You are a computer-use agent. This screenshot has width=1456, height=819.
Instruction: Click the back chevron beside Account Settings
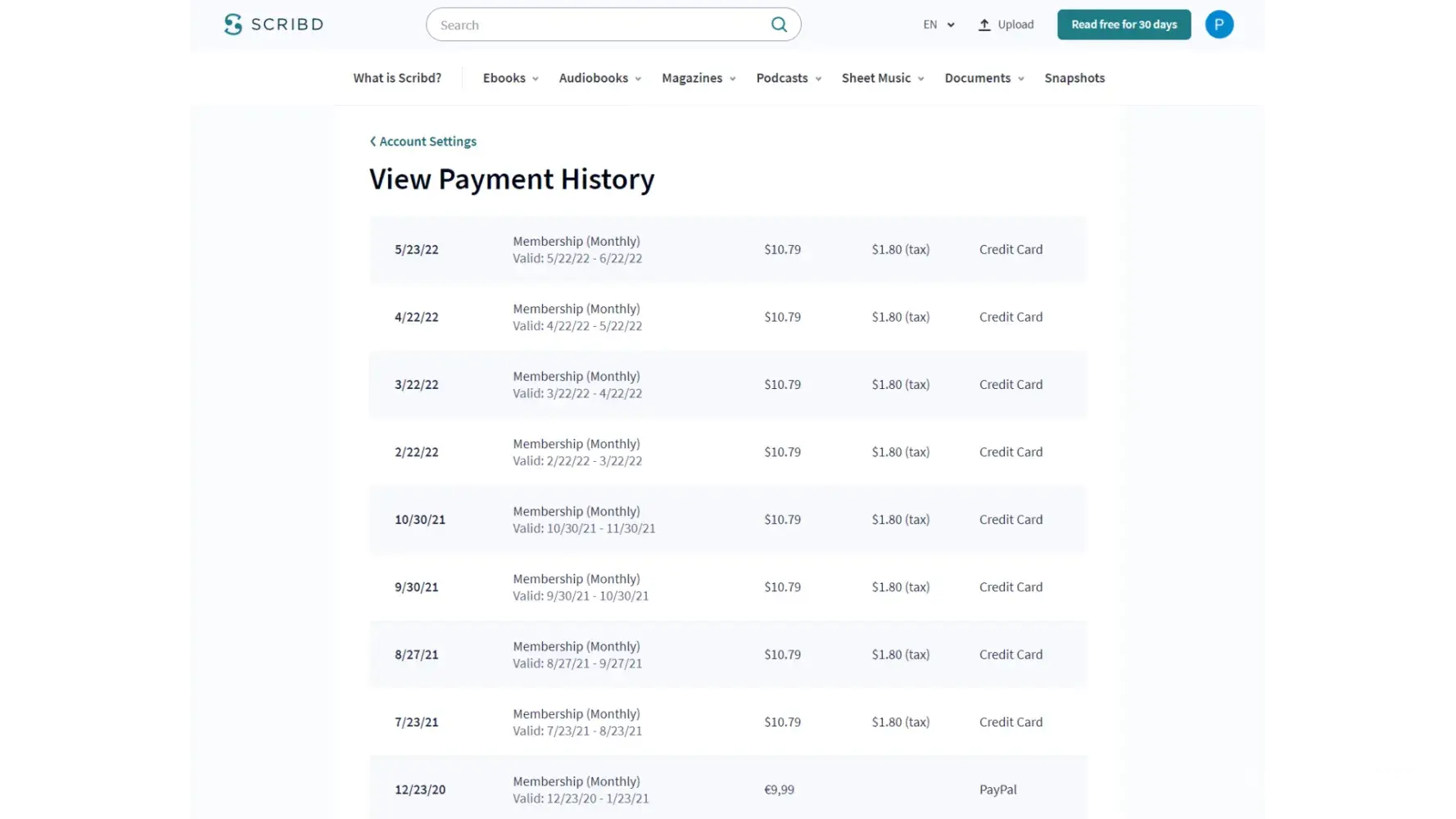[x=373, y=142]
